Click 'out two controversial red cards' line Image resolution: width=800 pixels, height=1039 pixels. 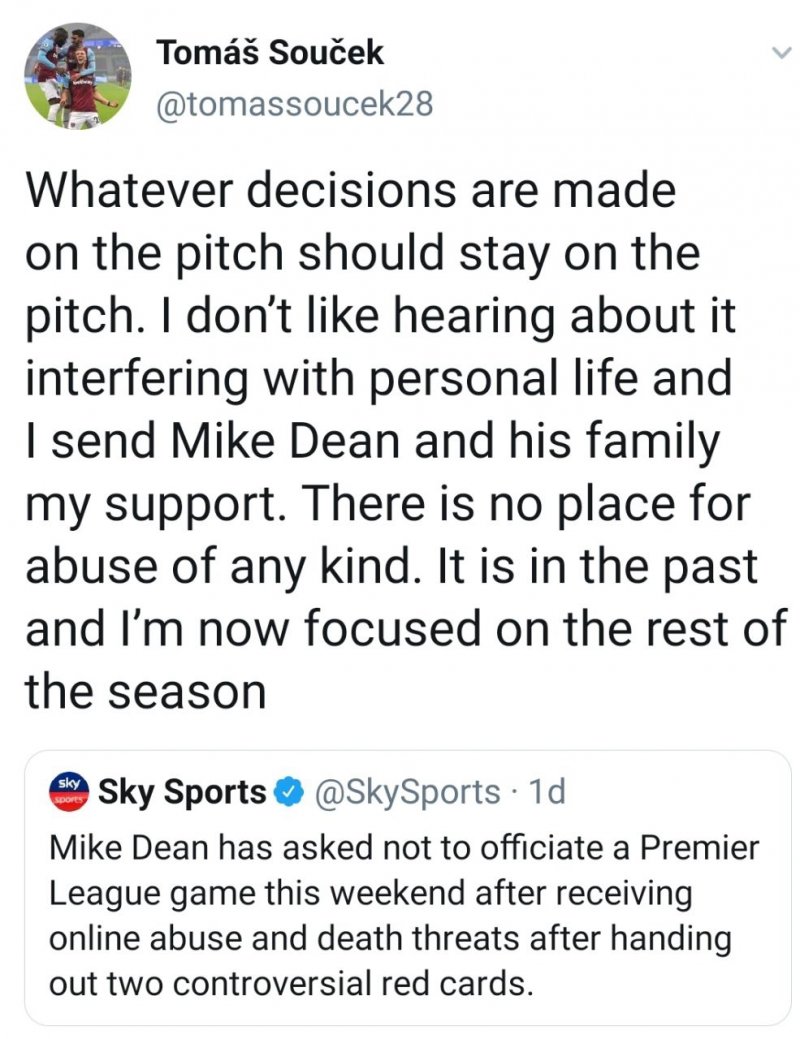coord(288,983)
